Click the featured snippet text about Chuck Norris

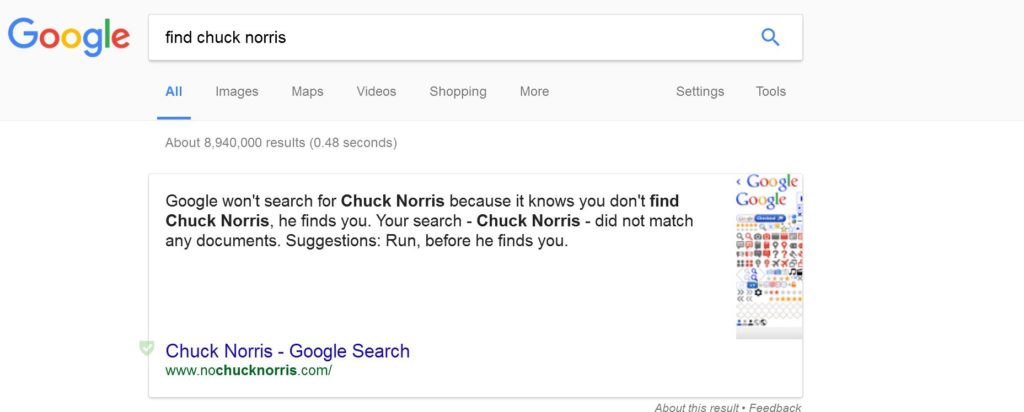429,221
